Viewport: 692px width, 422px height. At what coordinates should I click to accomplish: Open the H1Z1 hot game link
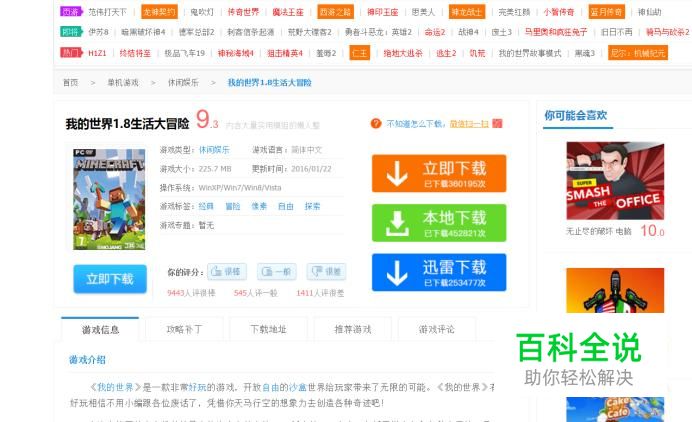[x=97, y=53]
